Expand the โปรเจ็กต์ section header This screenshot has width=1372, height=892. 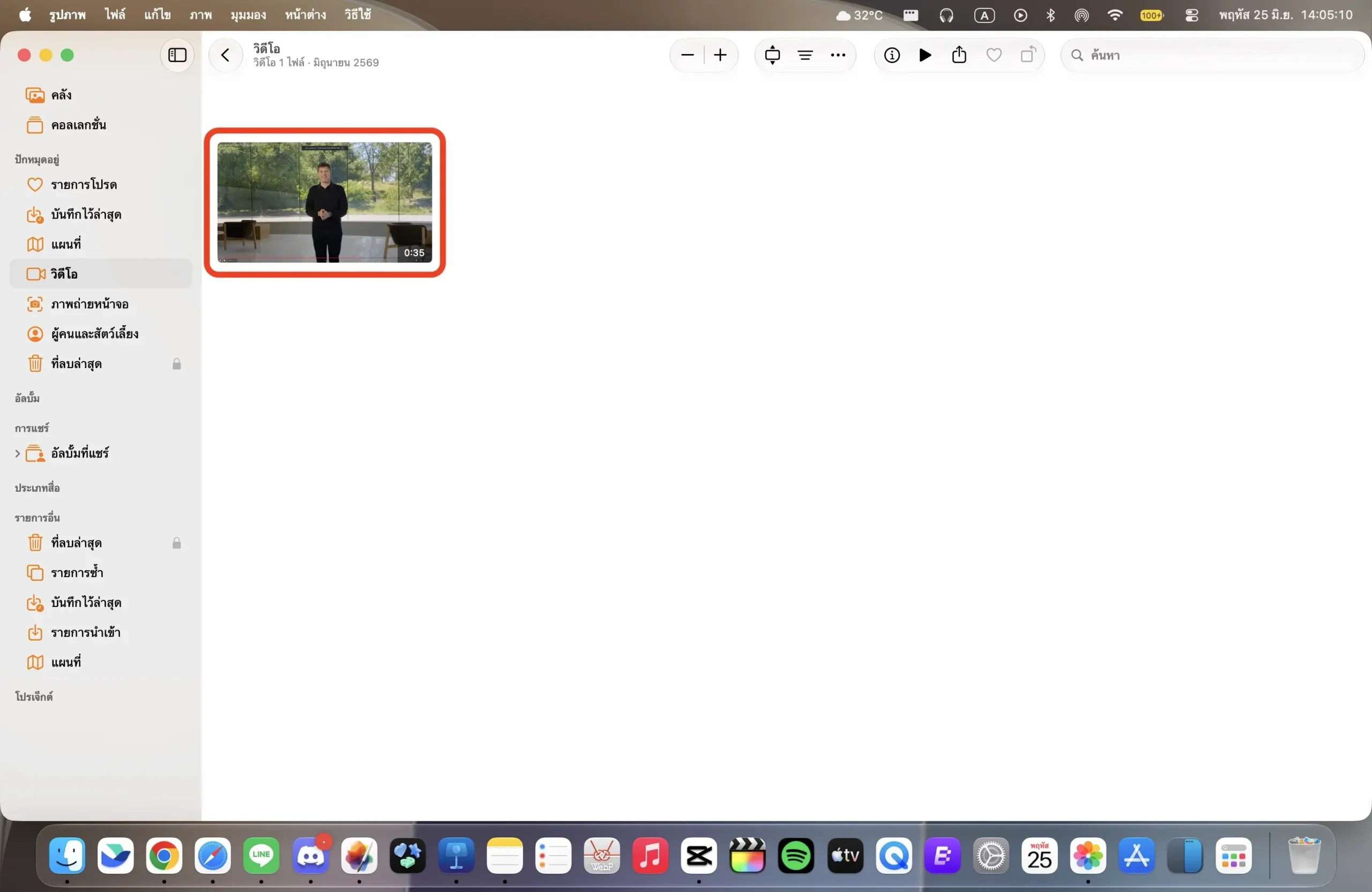click(x=34, y=696)
